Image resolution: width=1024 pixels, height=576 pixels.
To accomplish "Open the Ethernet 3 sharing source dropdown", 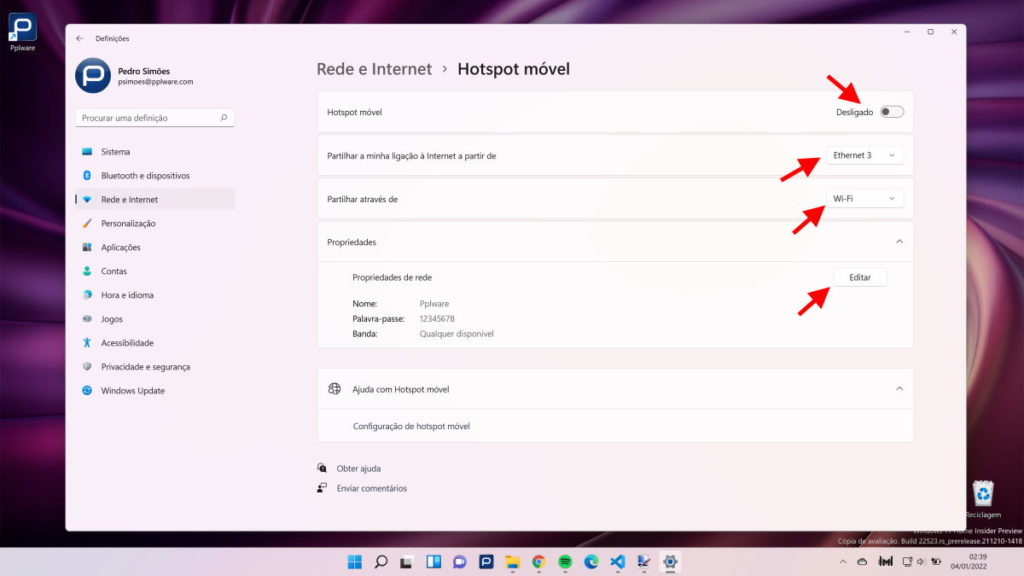I will coord(866,155).
